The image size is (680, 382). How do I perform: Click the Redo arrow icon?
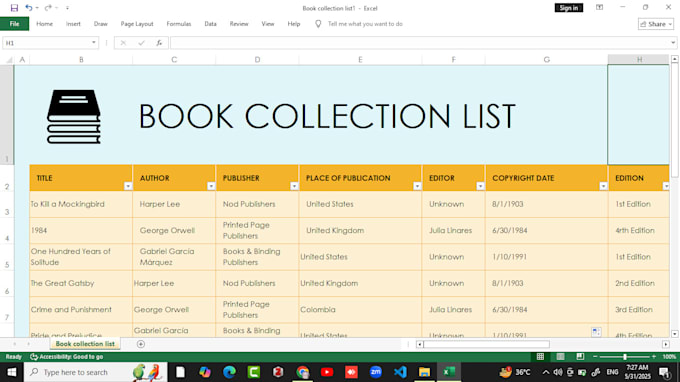pos(48,8)
